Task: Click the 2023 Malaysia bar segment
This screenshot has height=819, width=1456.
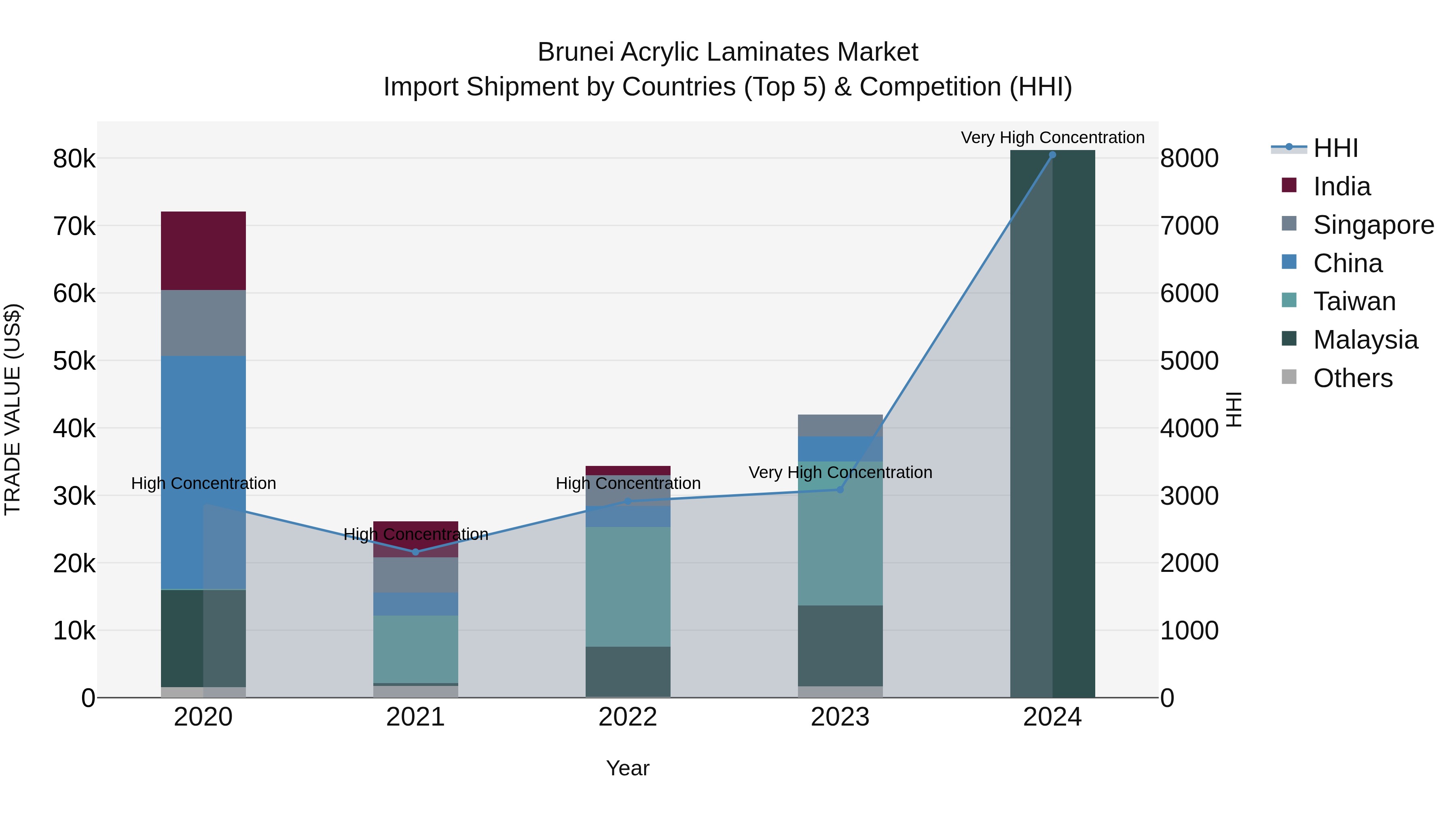Action: [x=840, y=645]
